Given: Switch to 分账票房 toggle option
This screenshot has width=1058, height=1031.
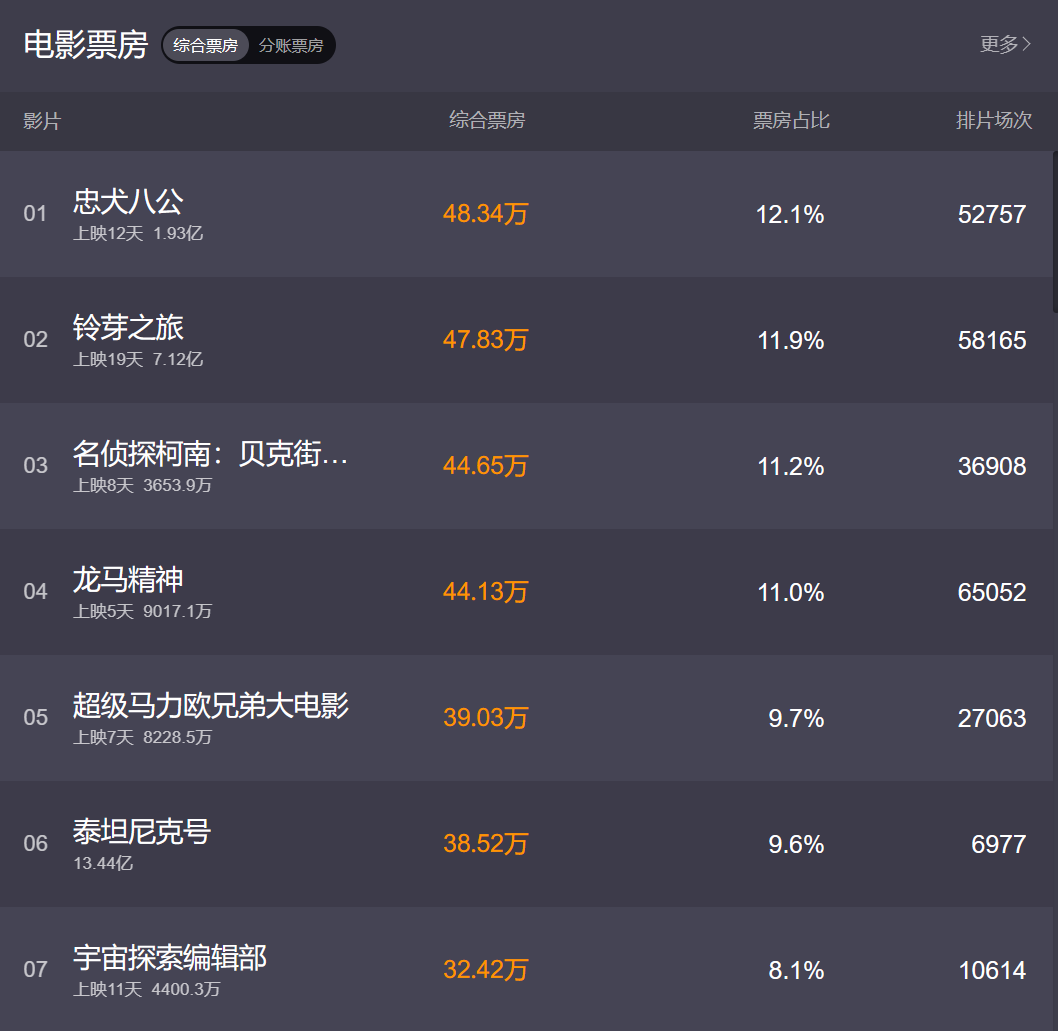Looking at the screenshot, I should click(x=291, y=45).
